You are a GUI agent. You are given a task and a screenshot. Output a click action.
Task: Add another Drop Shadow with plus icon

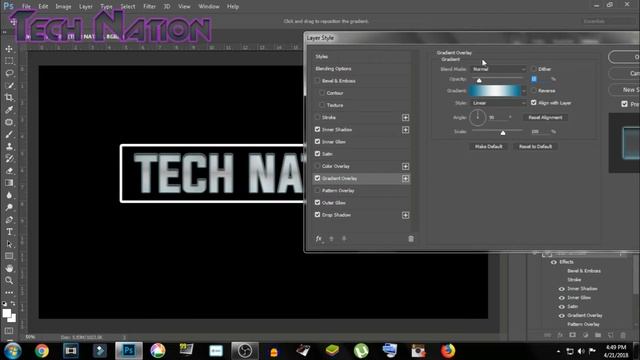[x=405, y=215]
